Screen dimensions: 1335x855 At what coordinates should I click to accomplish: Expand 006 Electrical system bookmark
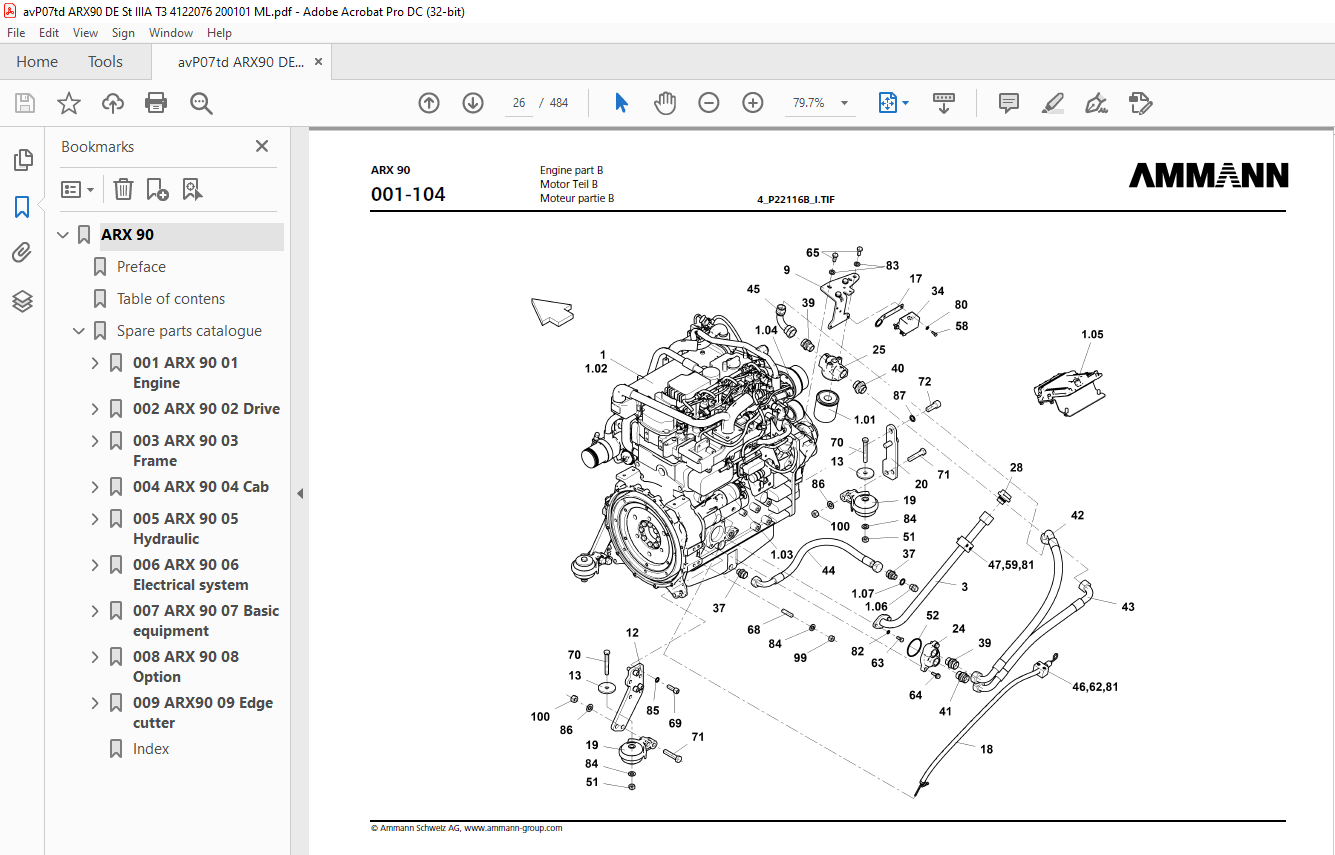[96, 565]
